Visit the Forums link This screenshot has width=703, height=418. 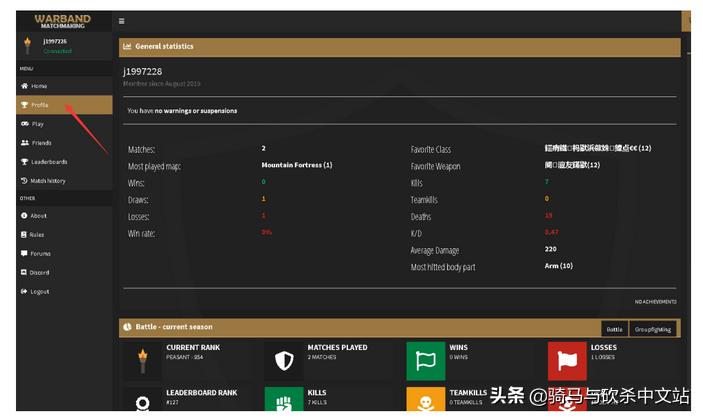(x=40, y=254)
